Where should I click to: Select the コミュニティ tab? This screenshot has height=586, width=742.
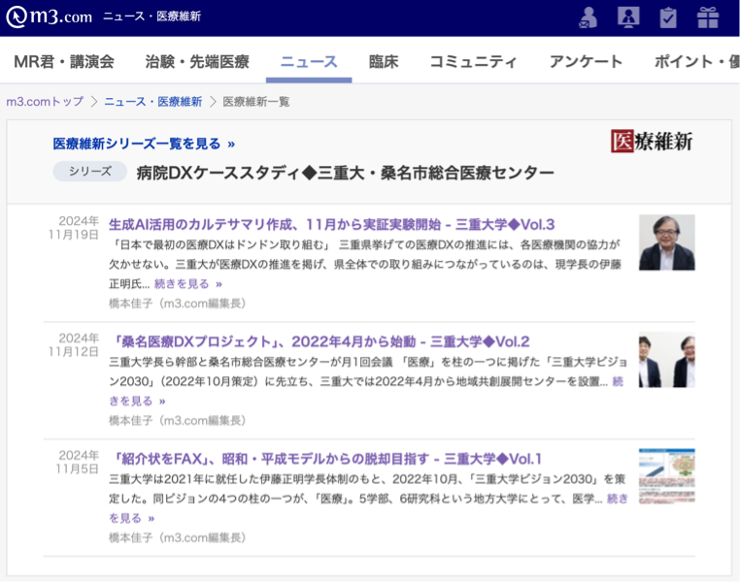coord(473,62)
